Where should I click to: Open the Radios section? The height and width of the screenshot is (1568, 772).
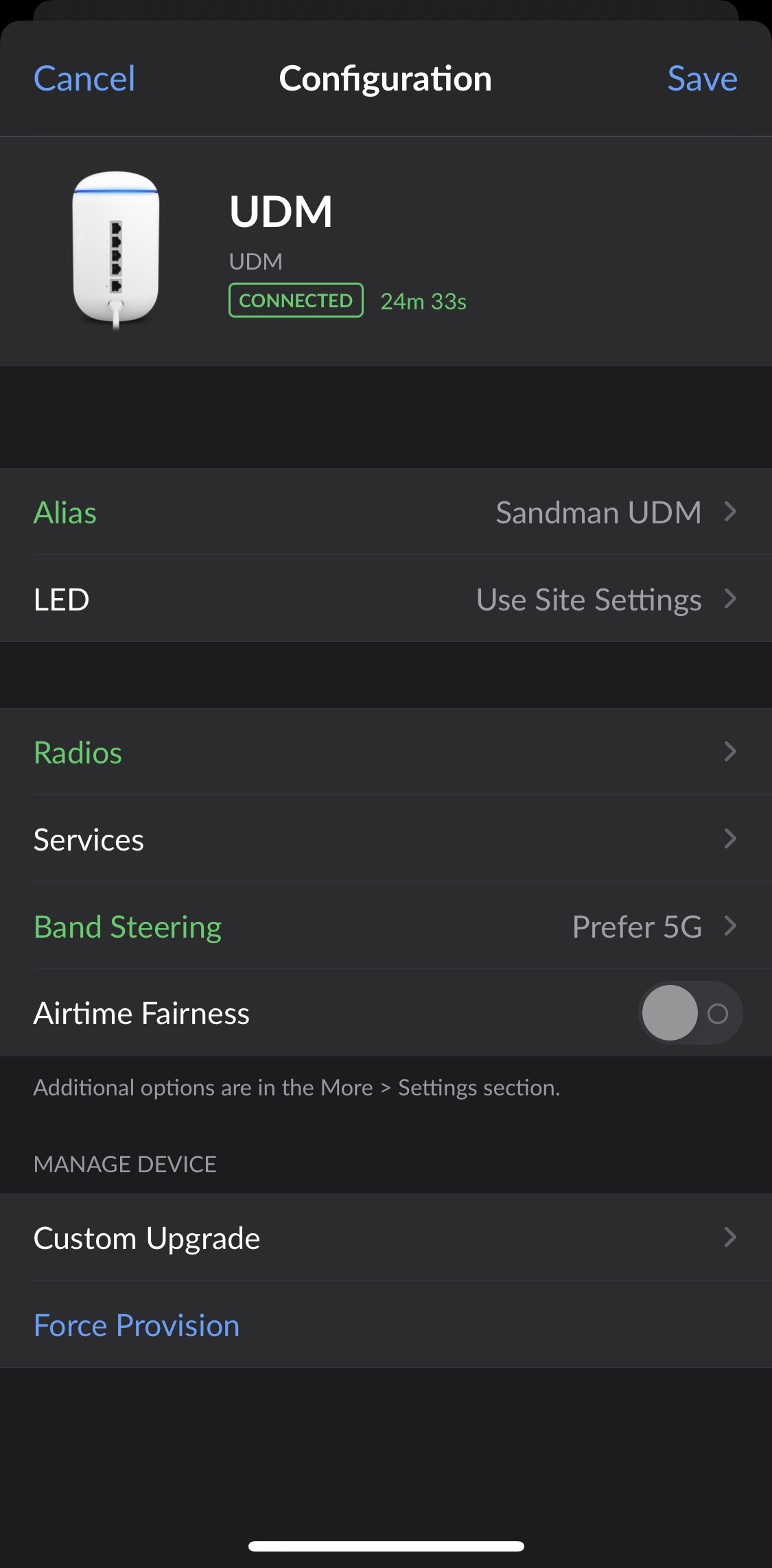tap(78, 752)
